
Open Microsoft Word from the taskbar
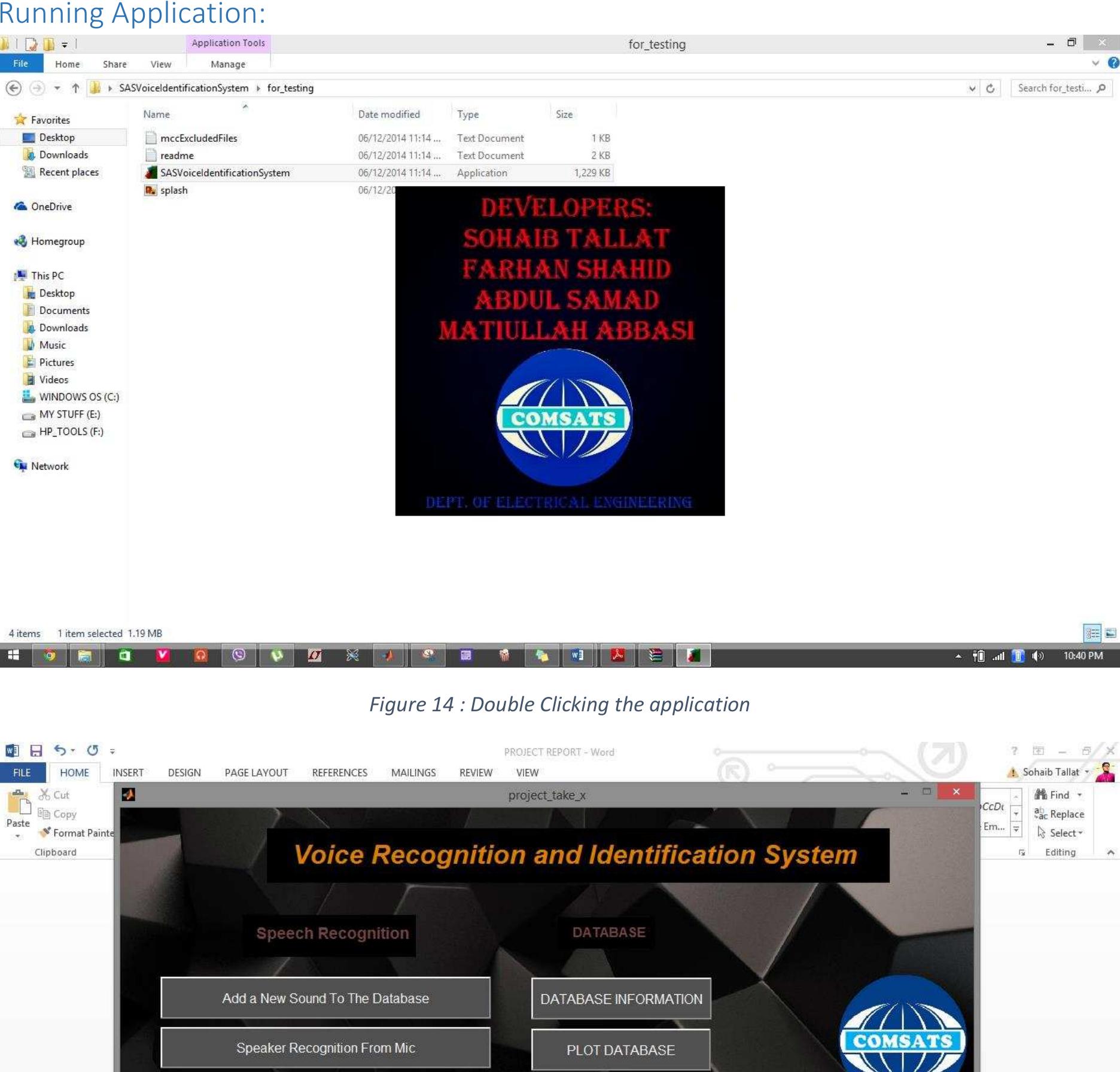coord(576,656)
